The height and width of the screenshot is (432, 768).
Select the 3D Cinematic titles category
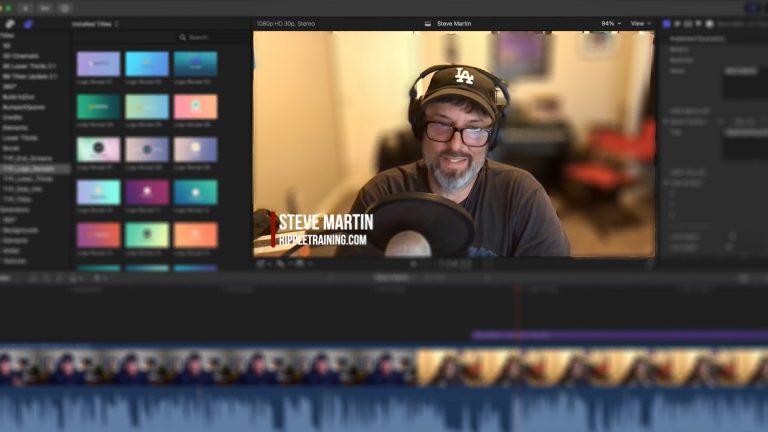coord(21,56)
